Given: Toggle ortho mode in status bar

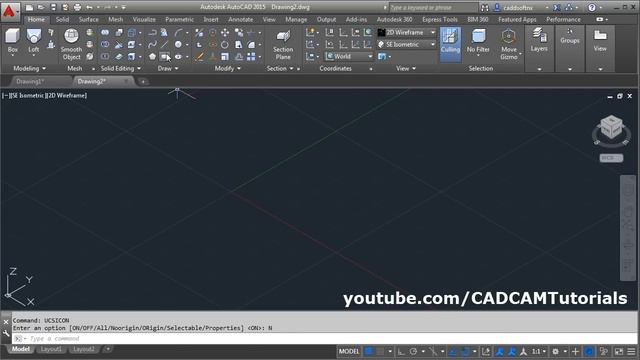Looking at the screenshot, I should [x=401, y=351].
